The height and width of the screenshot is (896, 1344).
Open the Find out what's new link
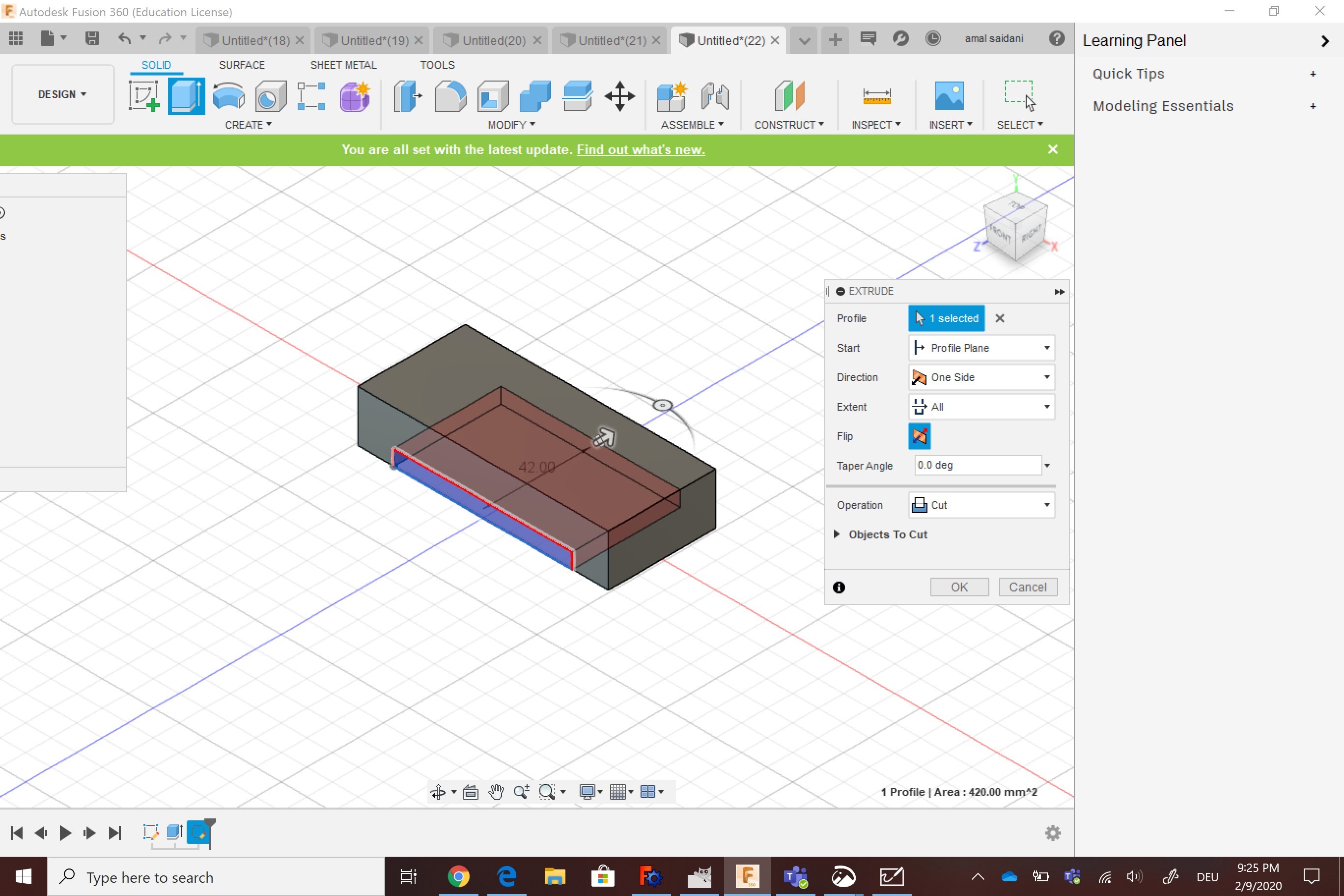[640, 150]
